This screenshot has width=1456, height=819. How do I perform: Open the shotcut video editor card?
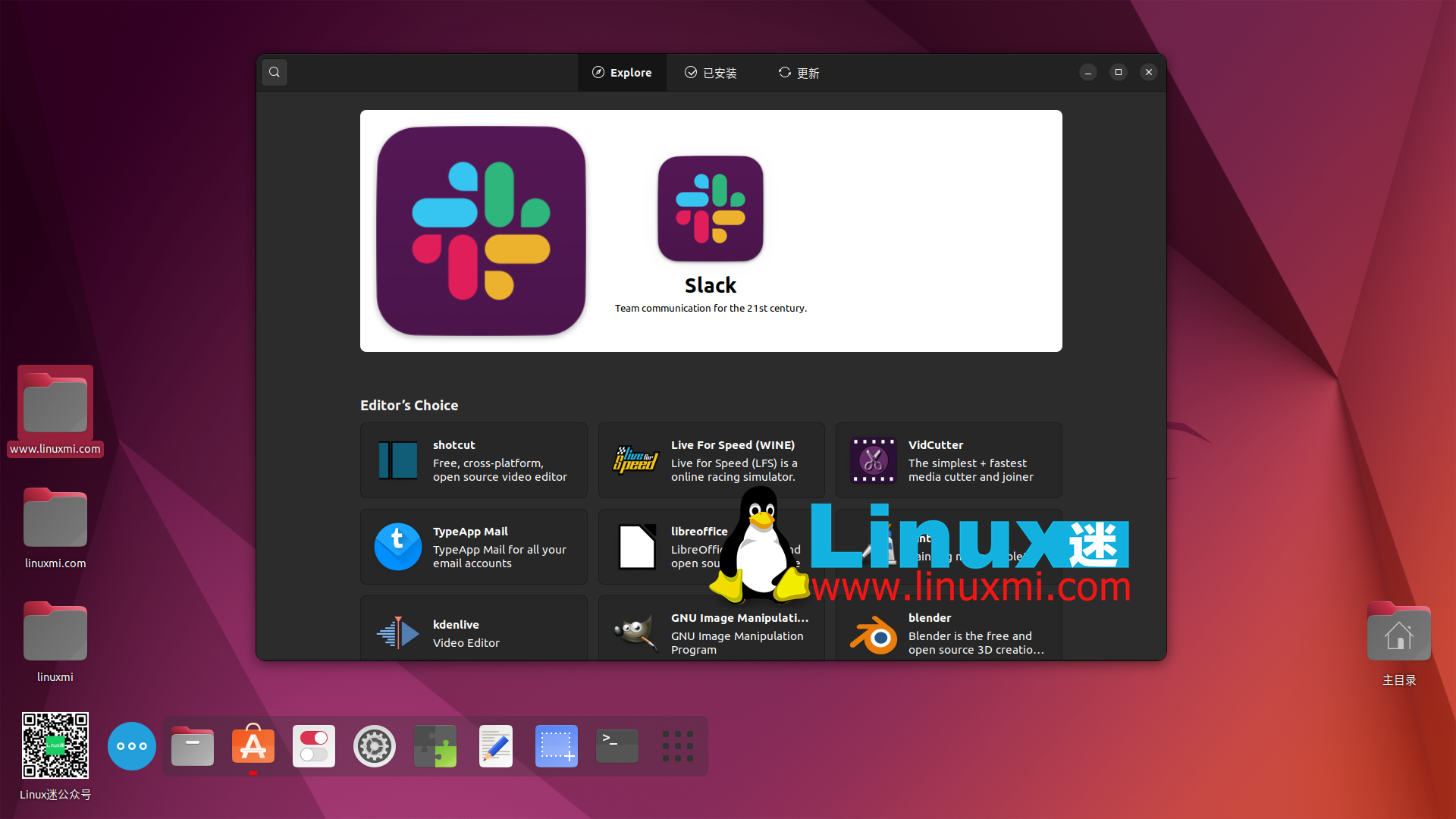click(x=474, y=460)
